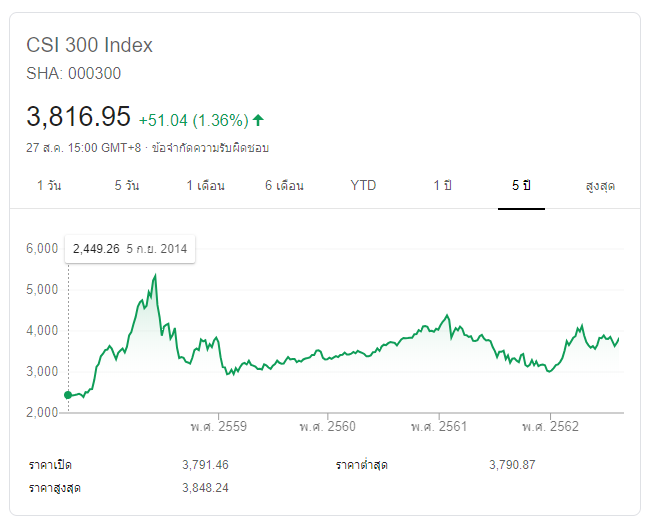Click the active 5 ปี tab
Image resolution: width=653 pixels, height=527 pixels.
pyautogui.click(x=520, y=186)
